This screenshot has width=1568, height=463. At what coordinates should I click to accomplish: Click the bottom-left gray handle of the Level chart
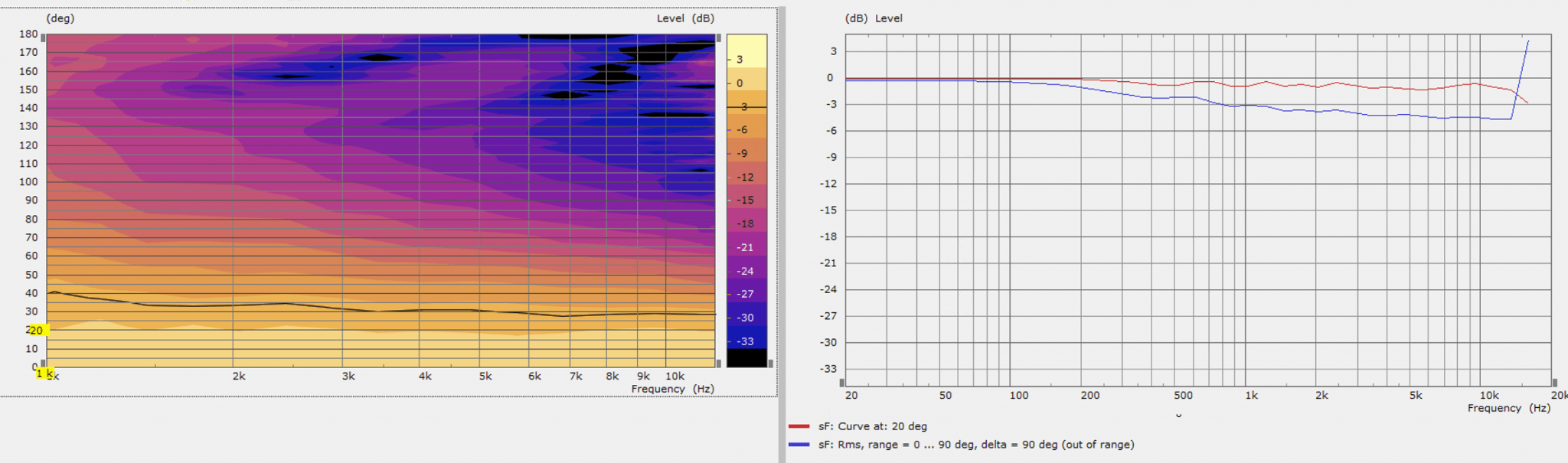point(842,383)
